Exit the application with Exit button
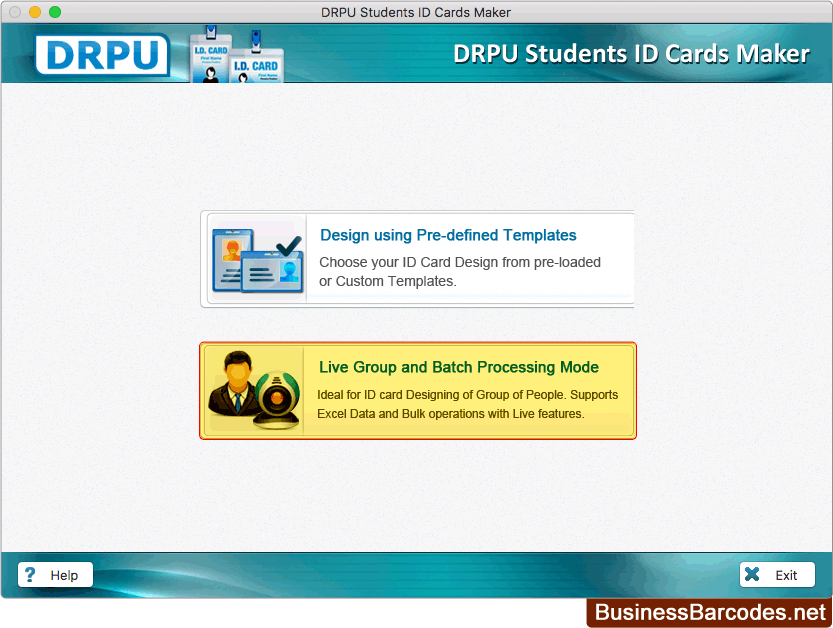Viewport: 833px width, 628px height. coord(777,575)
